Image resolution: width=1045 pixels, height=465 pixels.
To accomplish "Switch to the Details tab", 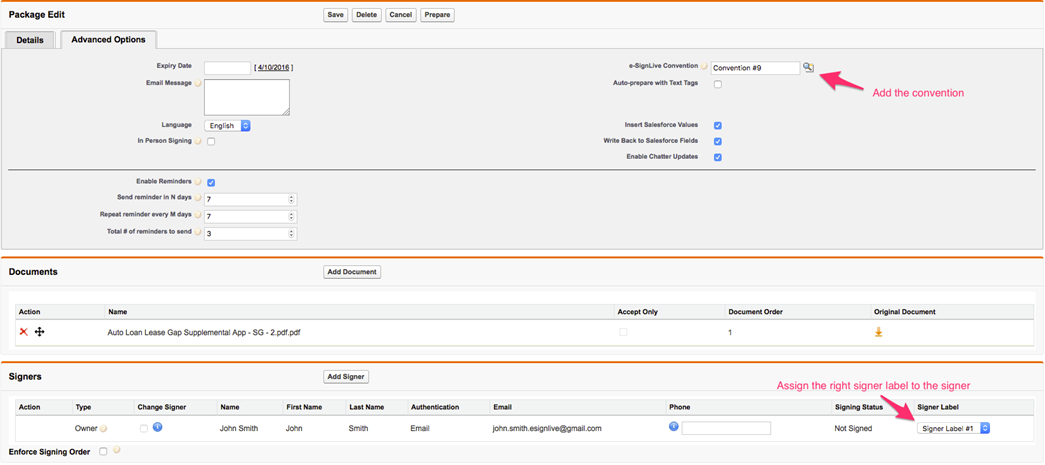I will pos(30,40).
